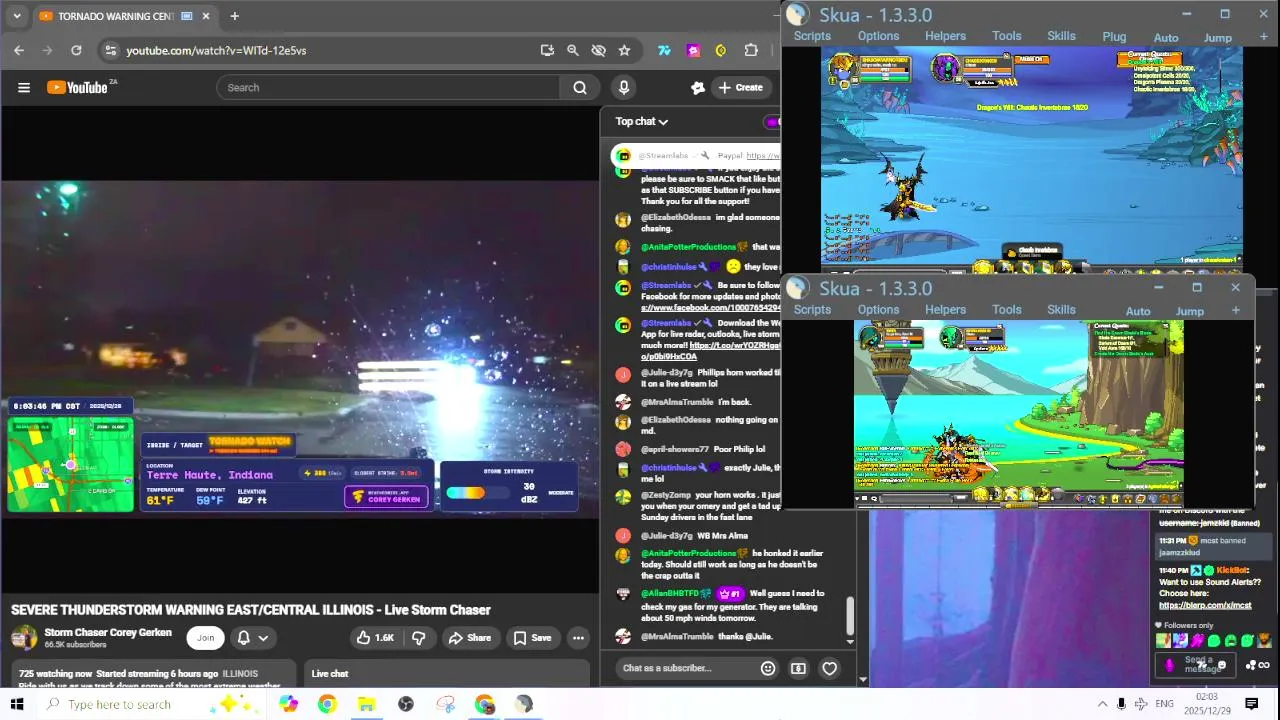This screenshot has width=1280, height=720.
Task: Open Scripts menu in lower Skua window
Action: pos(812,310)
